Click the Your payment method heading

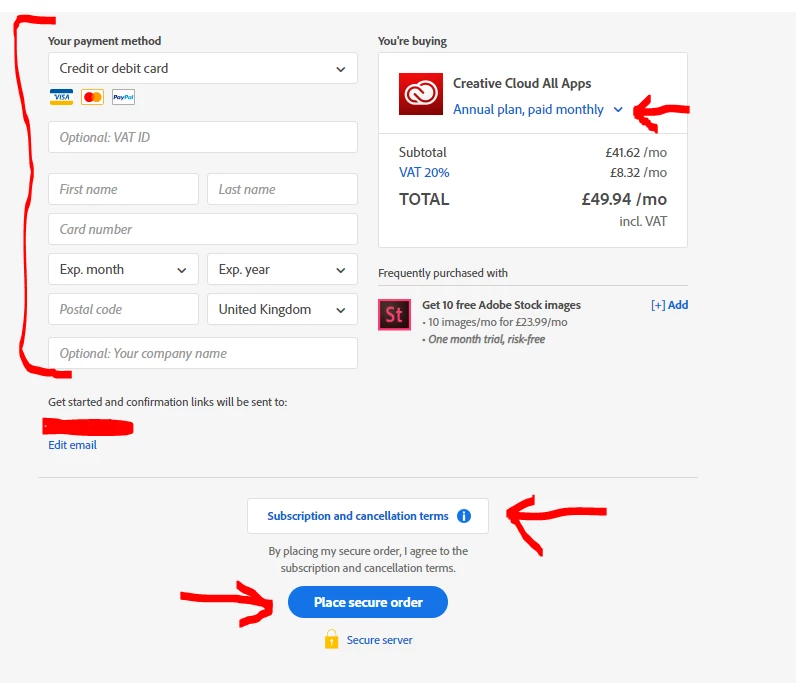coord(105,41)
